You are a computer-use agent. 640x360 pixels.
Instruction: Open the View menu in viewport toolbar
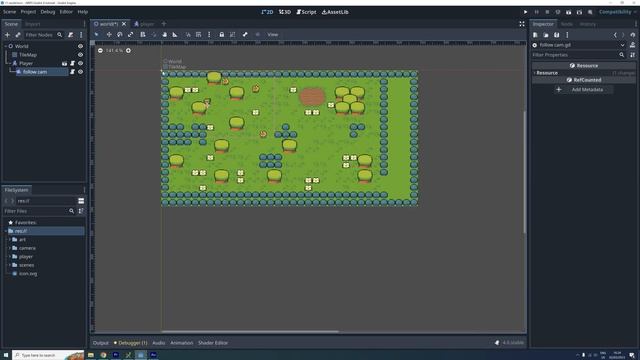(x=273, y=35)
